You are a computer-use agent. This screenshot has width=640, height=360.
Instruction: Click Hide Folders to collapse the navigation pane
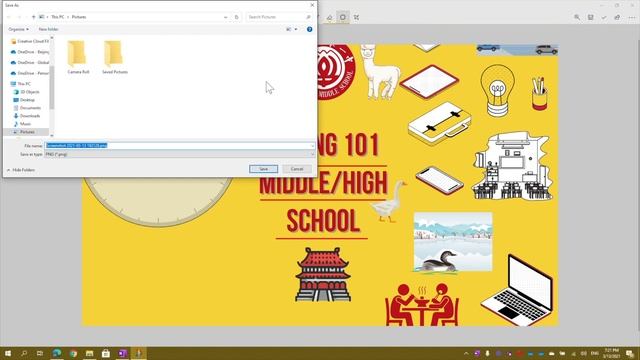tap(20, 170)
